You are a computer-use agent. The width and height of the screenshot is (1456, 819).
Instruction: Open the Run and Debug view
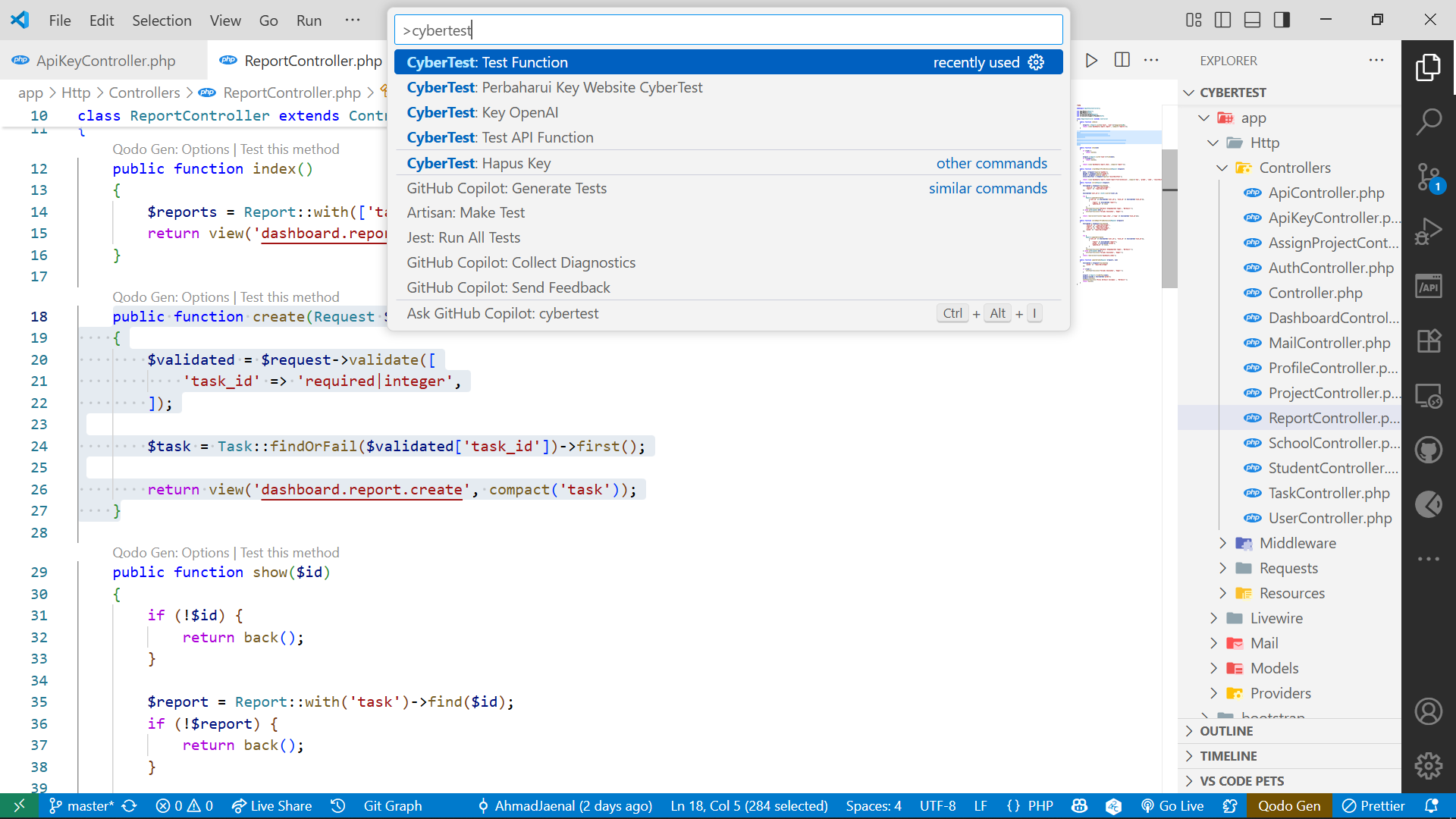pyautogui.click(x=1428, y=231)
